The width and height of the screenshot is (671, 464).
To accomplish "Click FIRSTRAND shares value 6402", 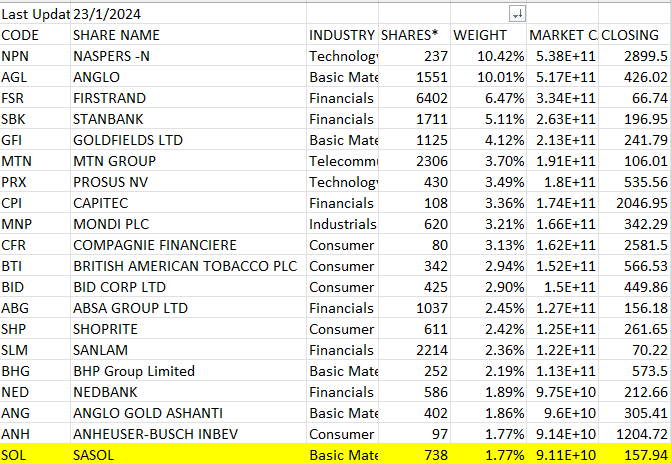I will coord(414,98).
